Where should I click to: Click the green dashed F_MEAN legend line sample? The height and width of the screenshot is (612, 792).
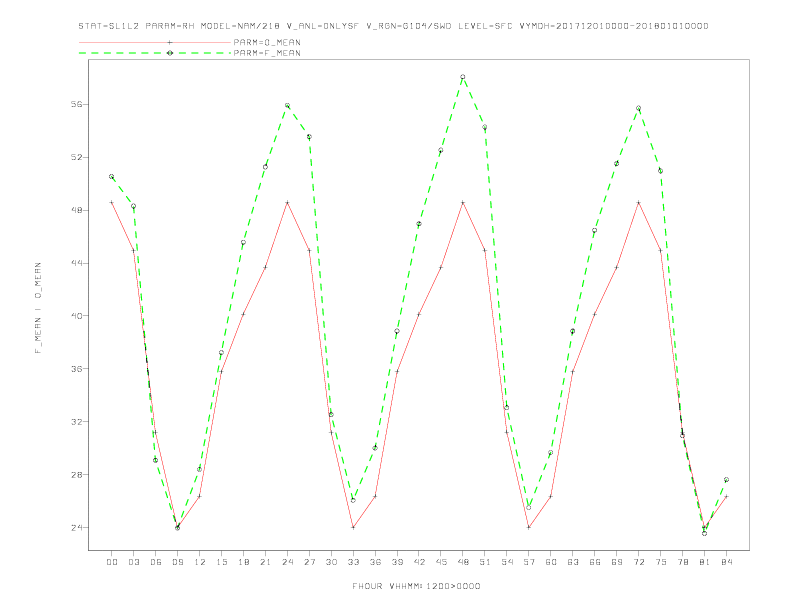click(155, 53)
